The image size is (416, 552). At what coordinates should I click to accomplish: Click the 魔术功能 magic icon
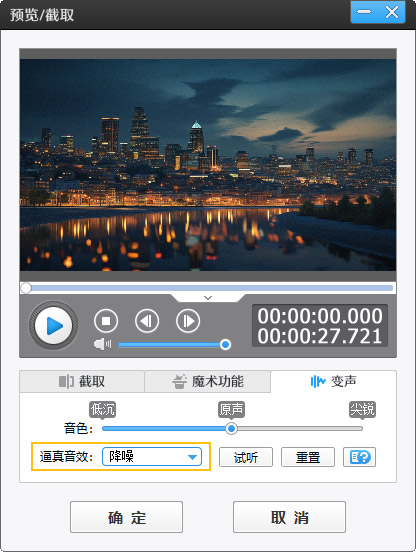(x=179, y=382)
